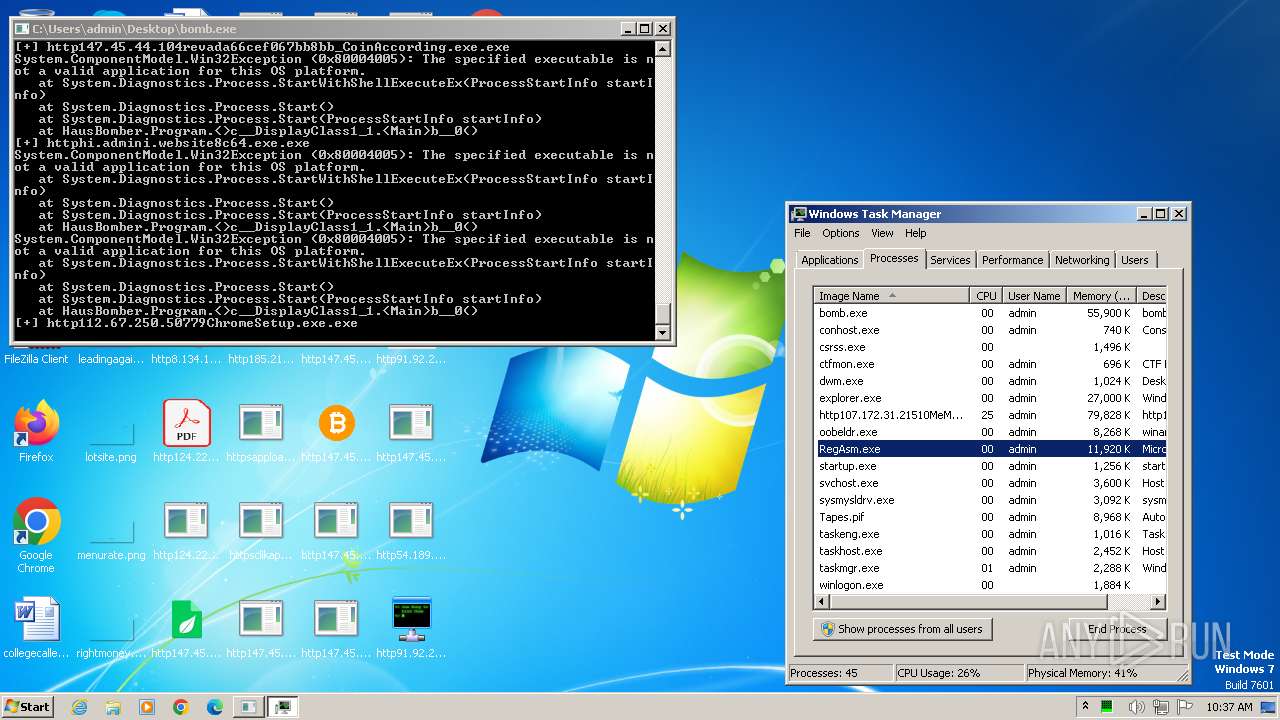Select the httpsapploa executable icon
Screen dimensions: 1280x720
pyautogui.click(x=261, y=432)
